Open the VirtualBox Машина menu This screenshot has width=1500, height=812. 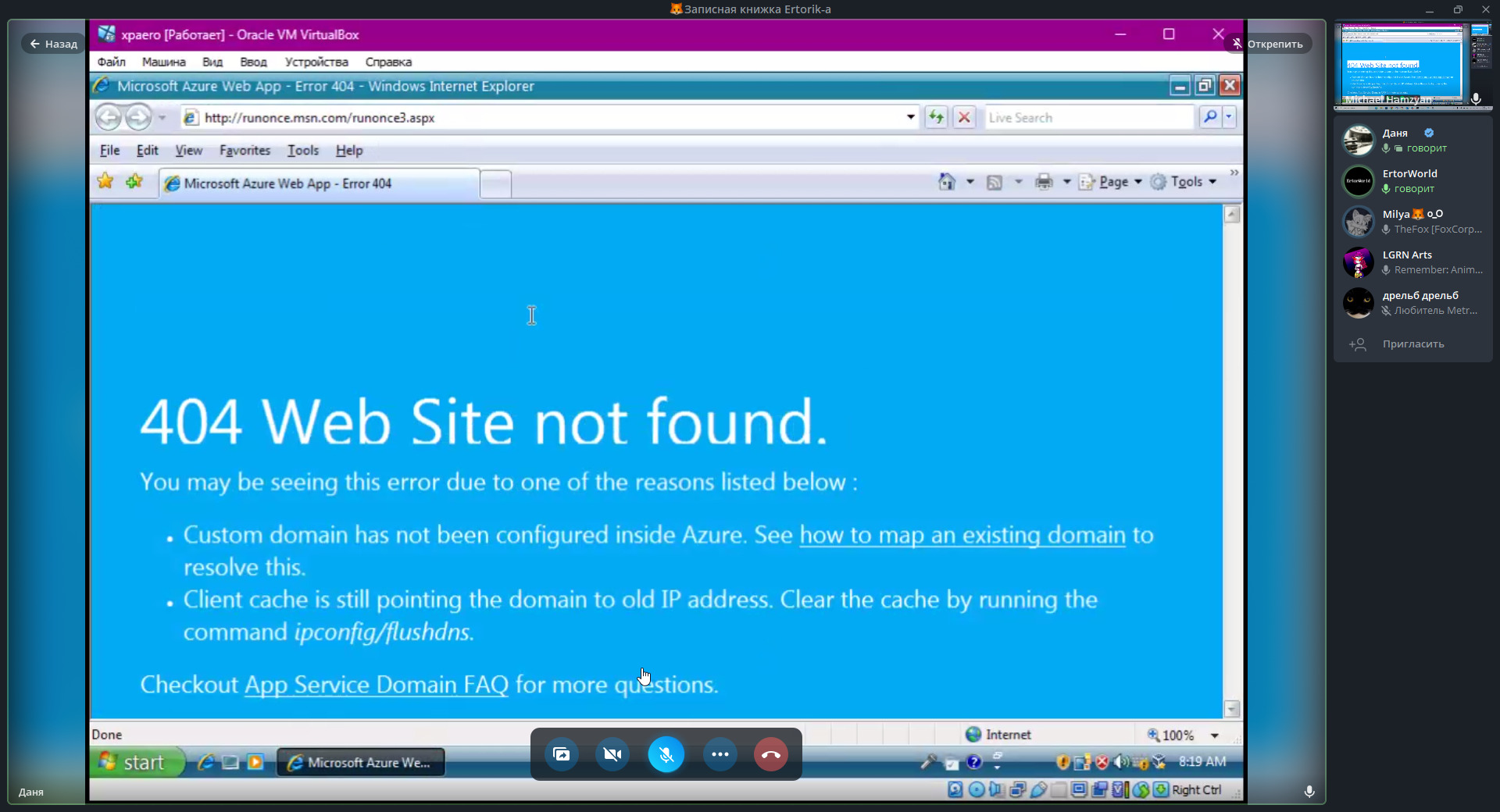[x=164, y=62]
